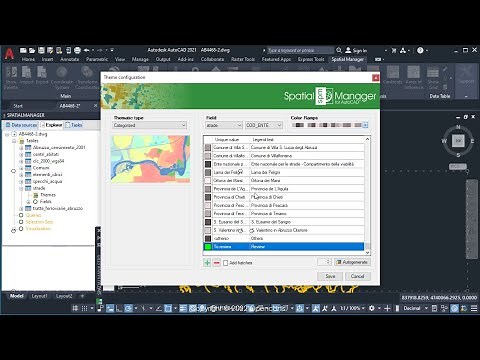Click the color swatch for <others> row
480x360 pixels.
[x=208, y=238]
